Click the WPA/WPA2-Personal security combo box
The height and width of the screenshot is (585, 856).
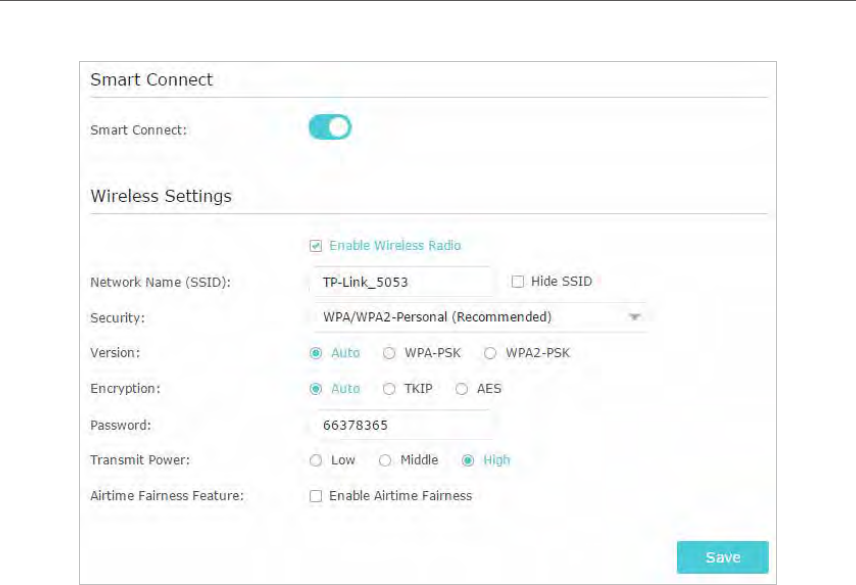coord(480,317)
